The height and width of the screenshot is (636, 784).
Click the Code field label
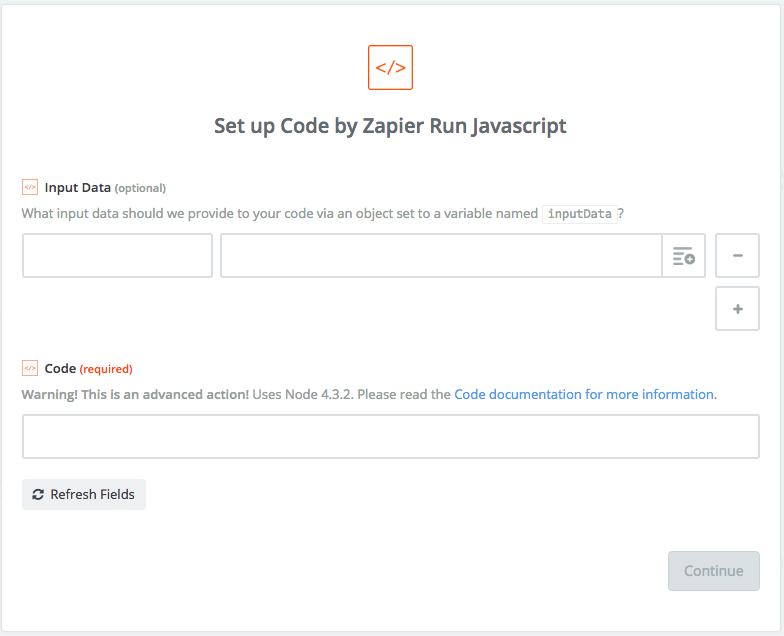click(60, 368)
